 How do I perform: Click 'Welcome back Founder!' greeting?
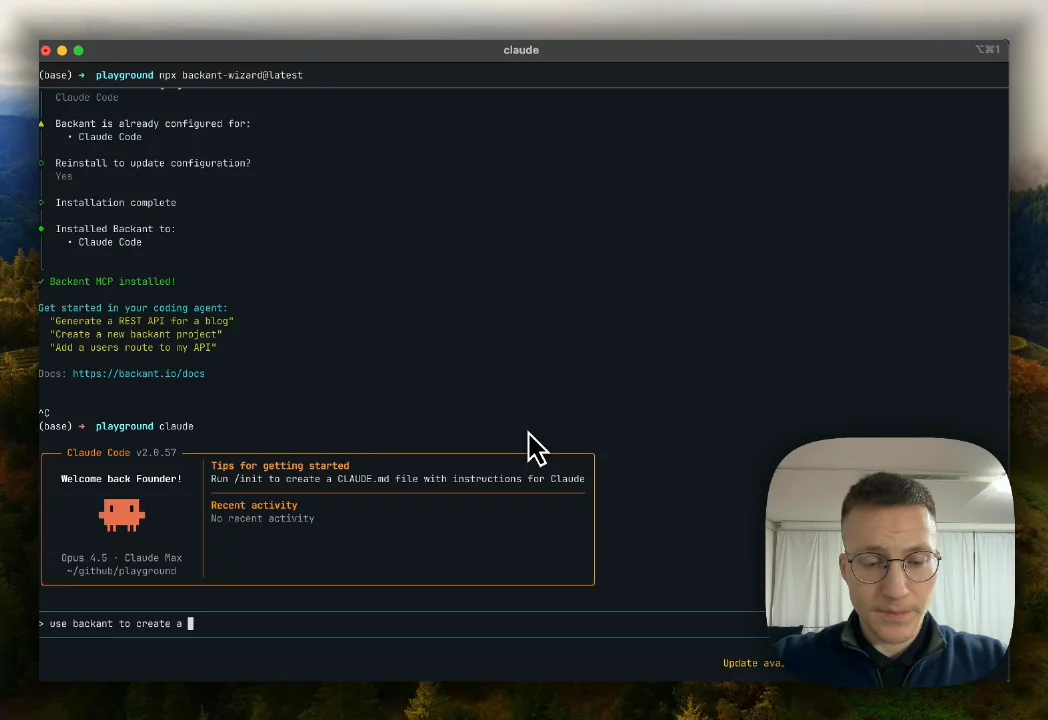click(121, 479)
